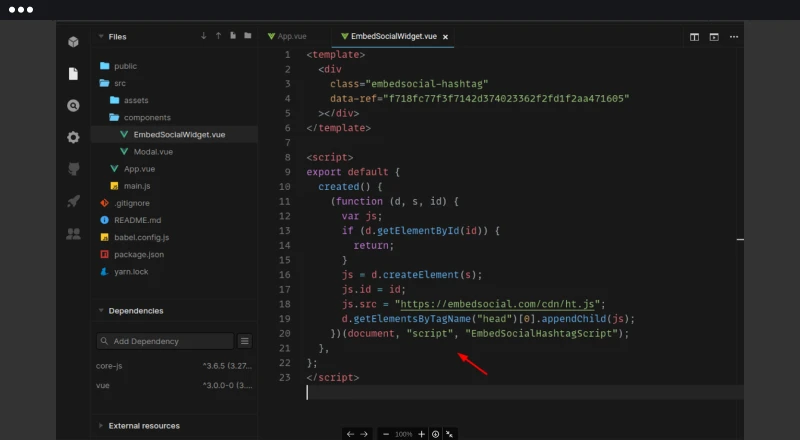
Task: Select EmbedSocialWidget.vue in file tree
Action: click(x=174, y=134)
